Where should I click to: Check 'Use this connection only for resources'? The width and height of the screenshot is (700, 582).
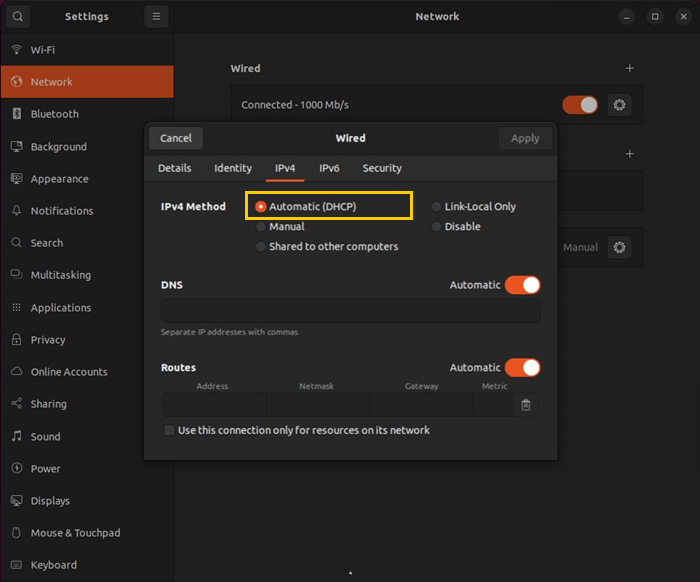pos(169,430)
